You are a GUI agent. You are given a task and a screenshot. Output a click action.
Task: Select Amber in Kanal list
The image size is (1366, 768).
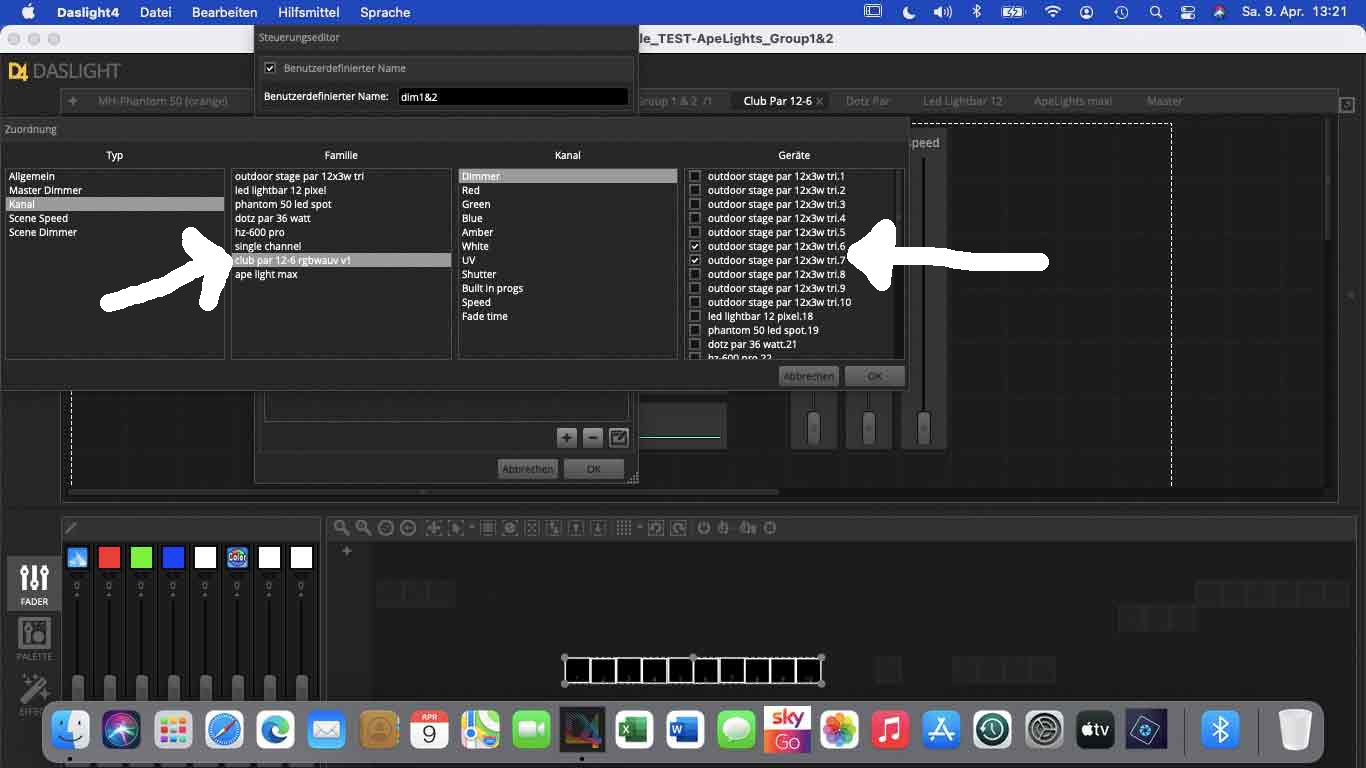(567, 232)
